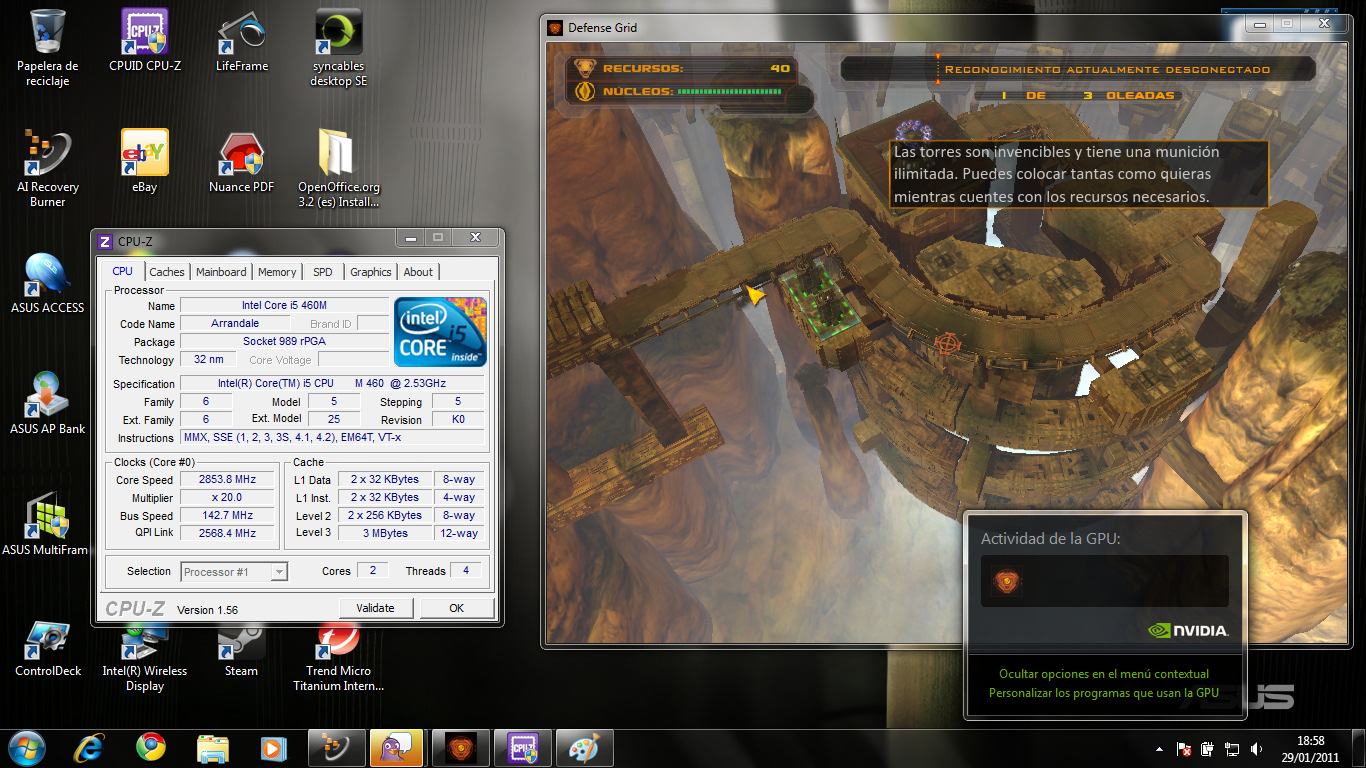Image resolution: width=1366 pixels, height=768 pixels.
Task: Click the Defense Grid taskbar button
Action: (459, 747)
